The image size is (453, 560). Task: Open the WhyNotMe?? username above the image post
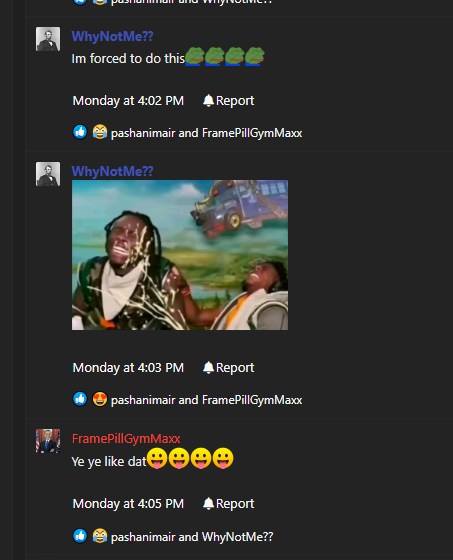(x=112, y=171)
